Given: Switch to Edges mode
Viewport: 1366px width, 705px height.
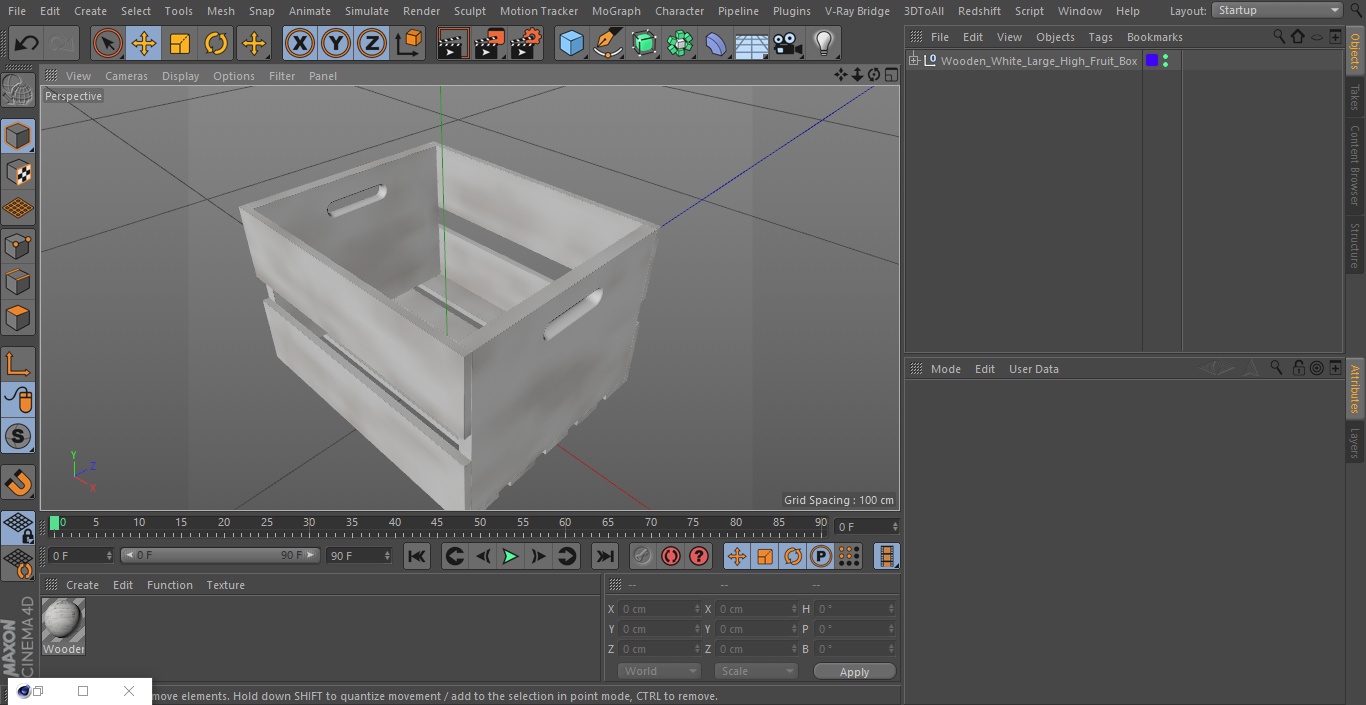Looking at the screenshot, I should (x=18, y=282).
